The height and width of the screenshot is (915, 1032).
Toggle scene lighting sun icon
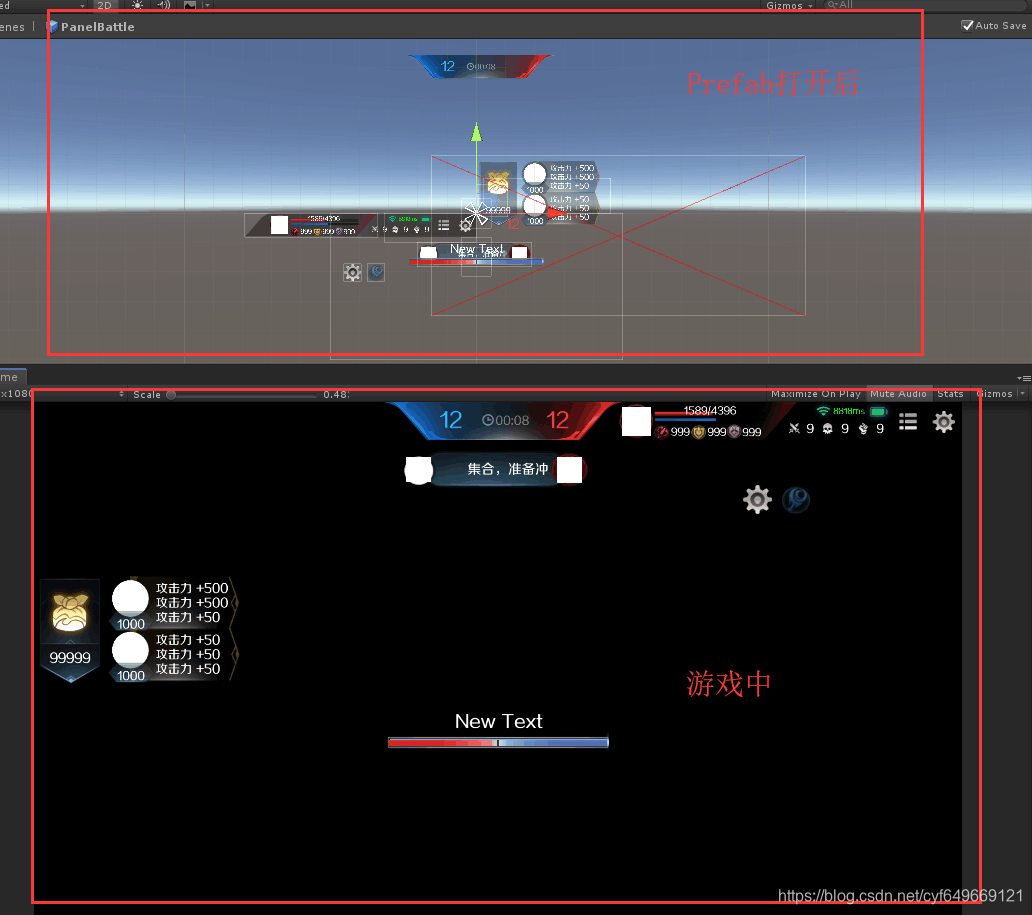[137, 5]
